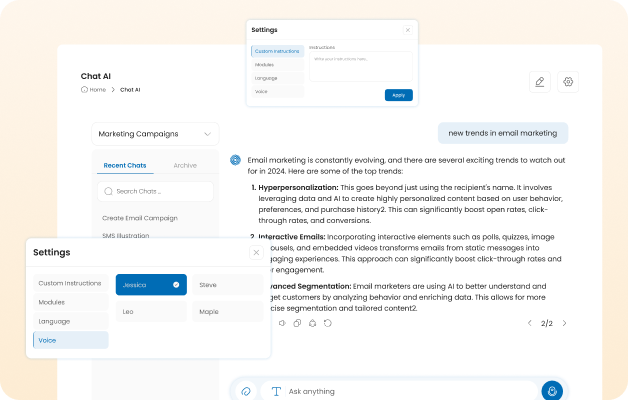The height and width of the screenshot is (400, 628).
Task: Click the Instructions text area
Action: (x=359, y=66)
